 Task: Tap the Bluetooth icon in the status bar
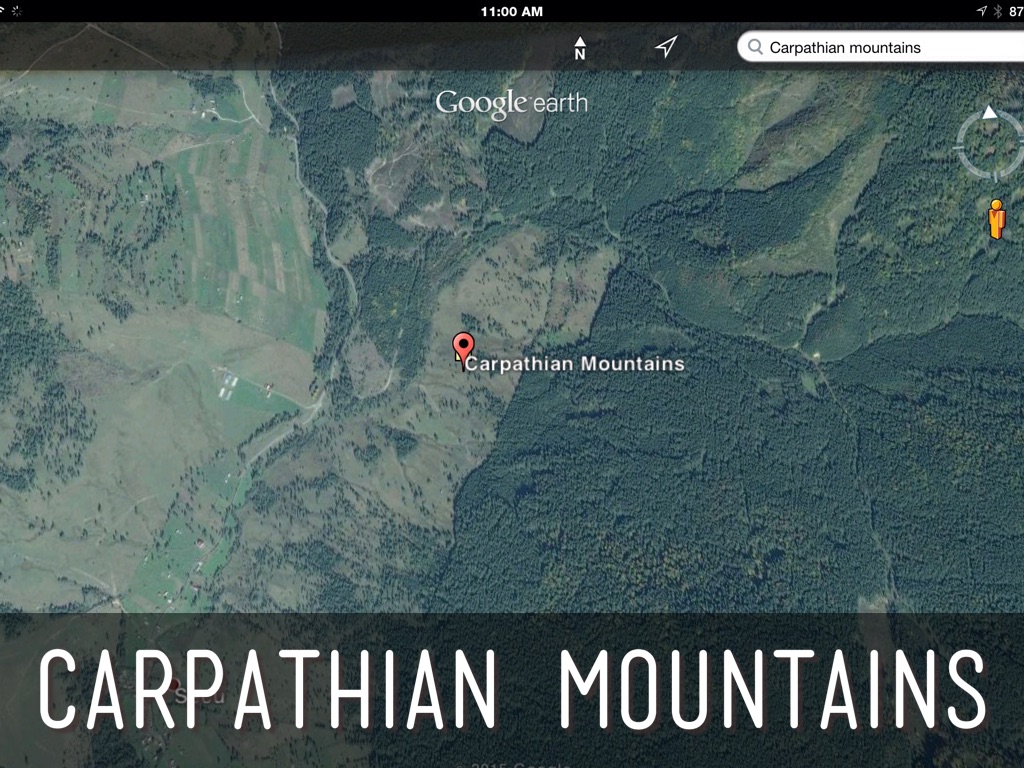point(997,11)
